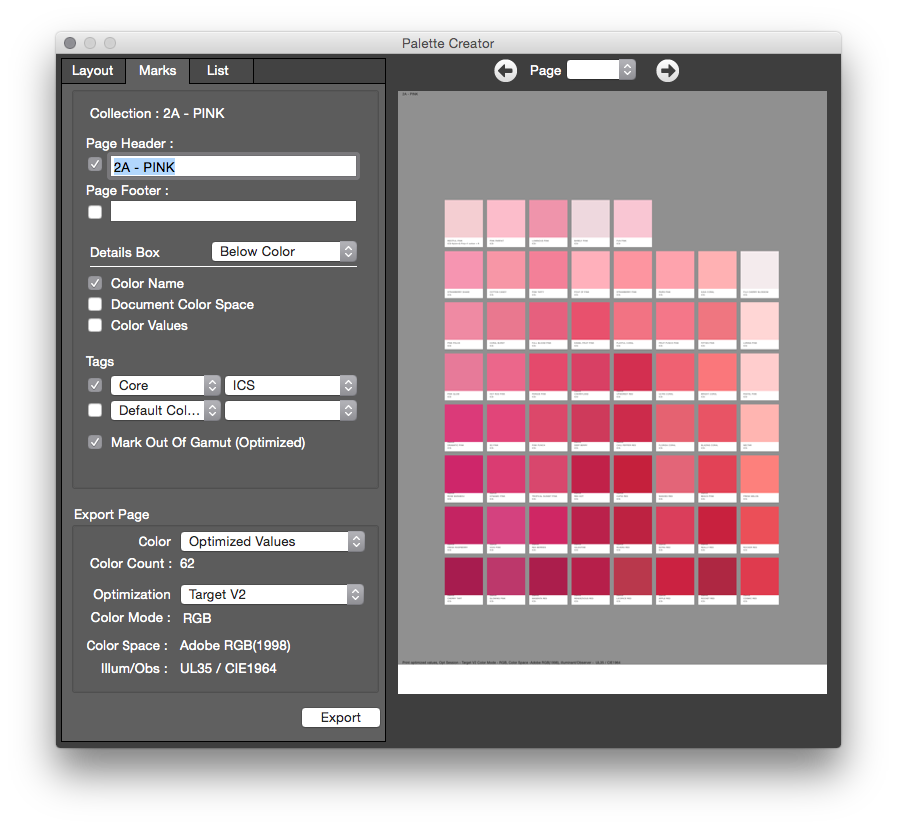Go to next page with right arrow
Viewport: 897px width, 828px height.
click(x=667, y=71)
